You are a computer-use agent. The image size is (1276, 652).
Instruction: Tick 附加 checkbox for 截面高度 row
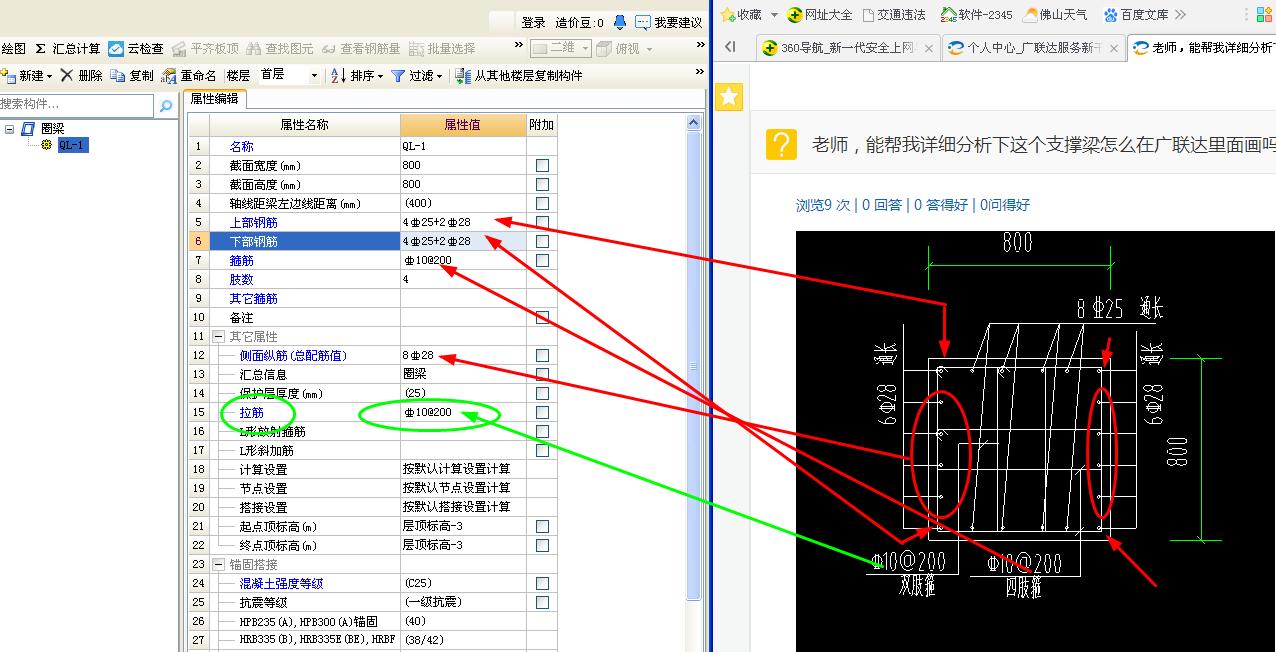tap(542, 184)
